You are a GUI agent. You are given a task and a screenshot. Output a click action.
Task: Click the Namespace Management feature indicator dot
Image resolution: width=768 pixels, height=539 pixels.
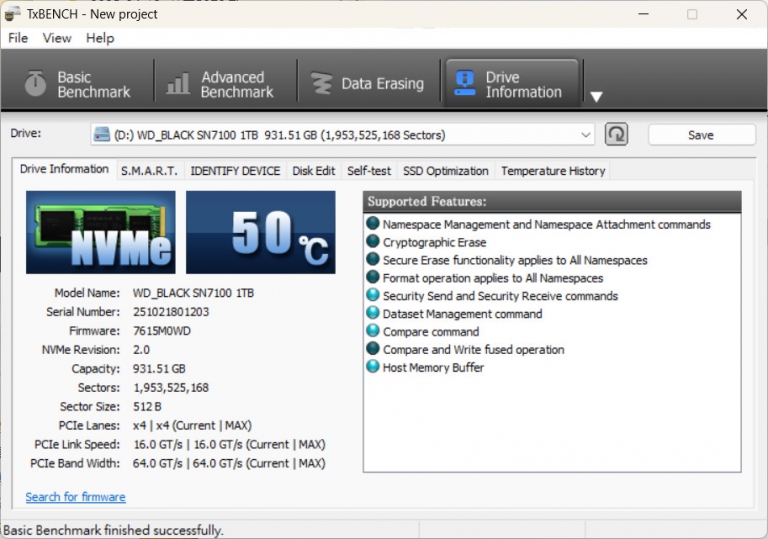tap(373, 223)
